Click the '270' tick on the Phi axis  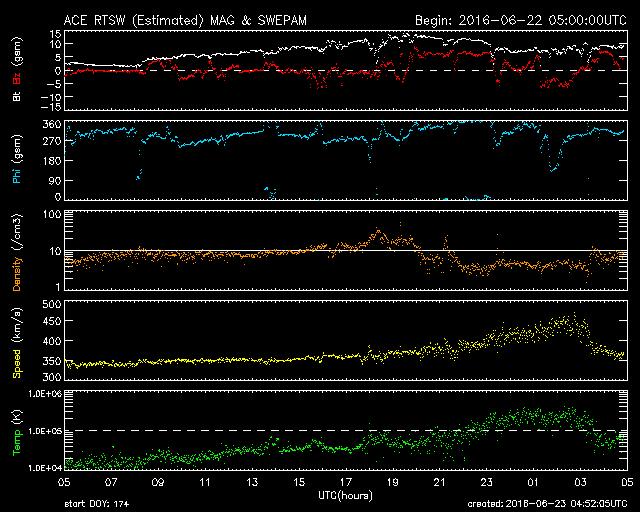point(52,142)
